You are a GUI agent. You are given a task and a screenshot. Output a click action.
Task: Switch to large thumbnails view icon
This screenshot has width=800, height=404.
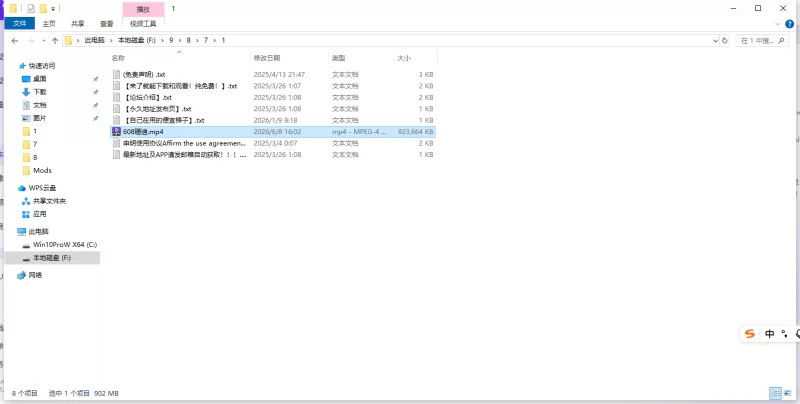point(788,393)
